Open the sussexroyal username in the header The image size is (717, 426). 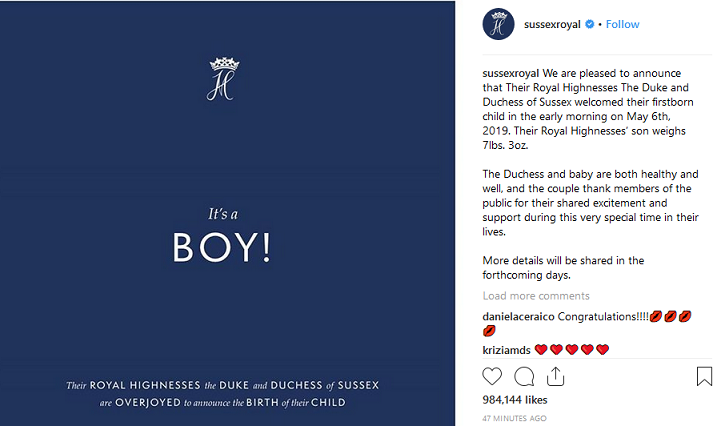[552, 24]
